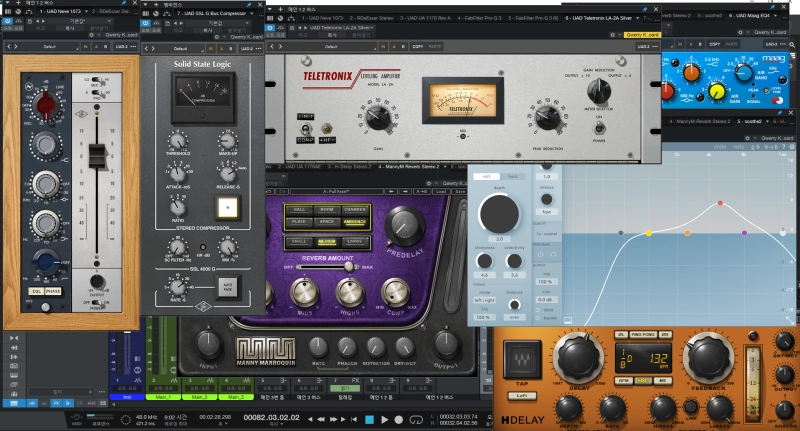Select the Chamber reverb type
Image resolution: width=800 pixels, height=431 pixels.
[x=356, y=210]
